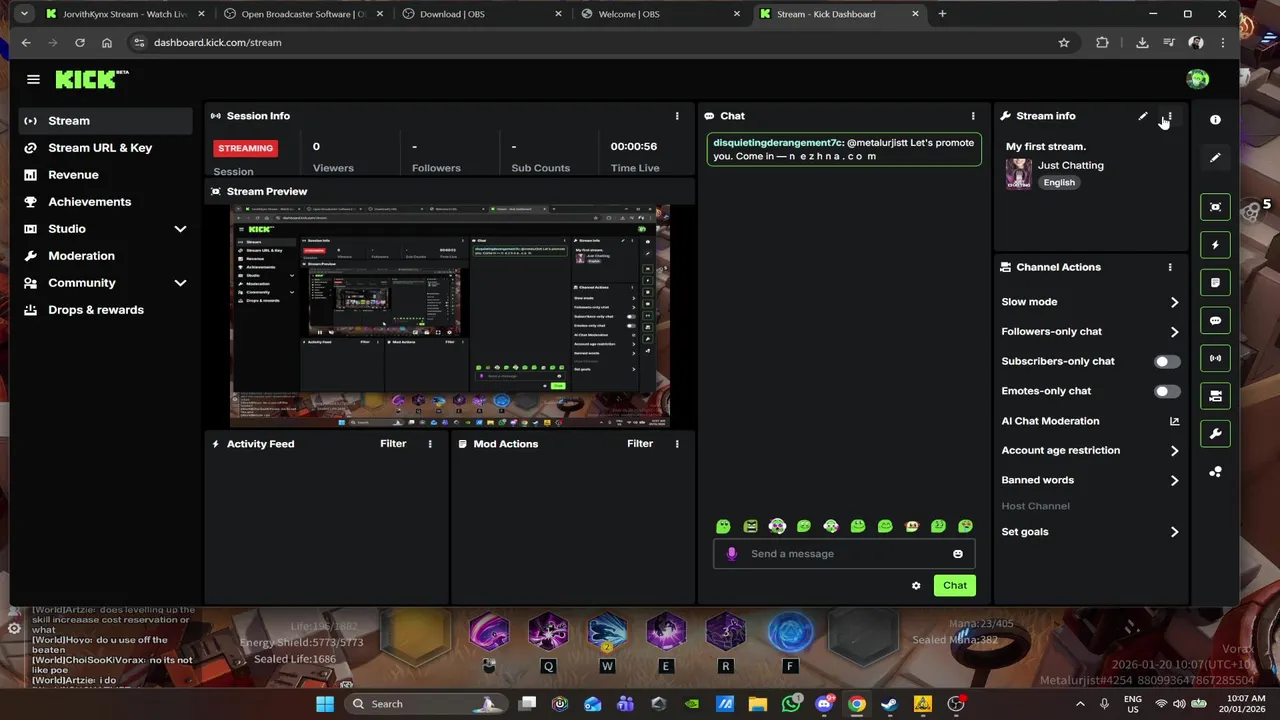Open Chat panel three-dot menu
The image size is (1280, 720).
coord(973,116)
